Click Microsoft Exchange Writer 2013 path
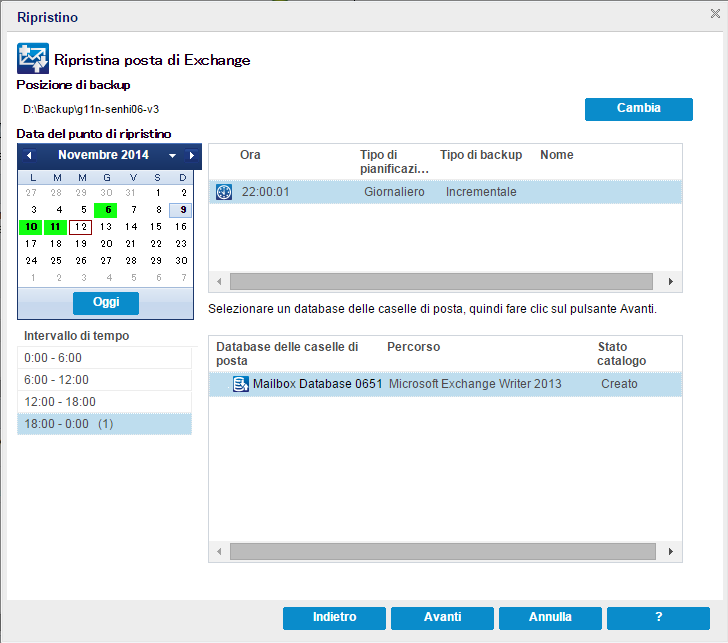Screen dimensions: 728x643 (x=475, y=384)
